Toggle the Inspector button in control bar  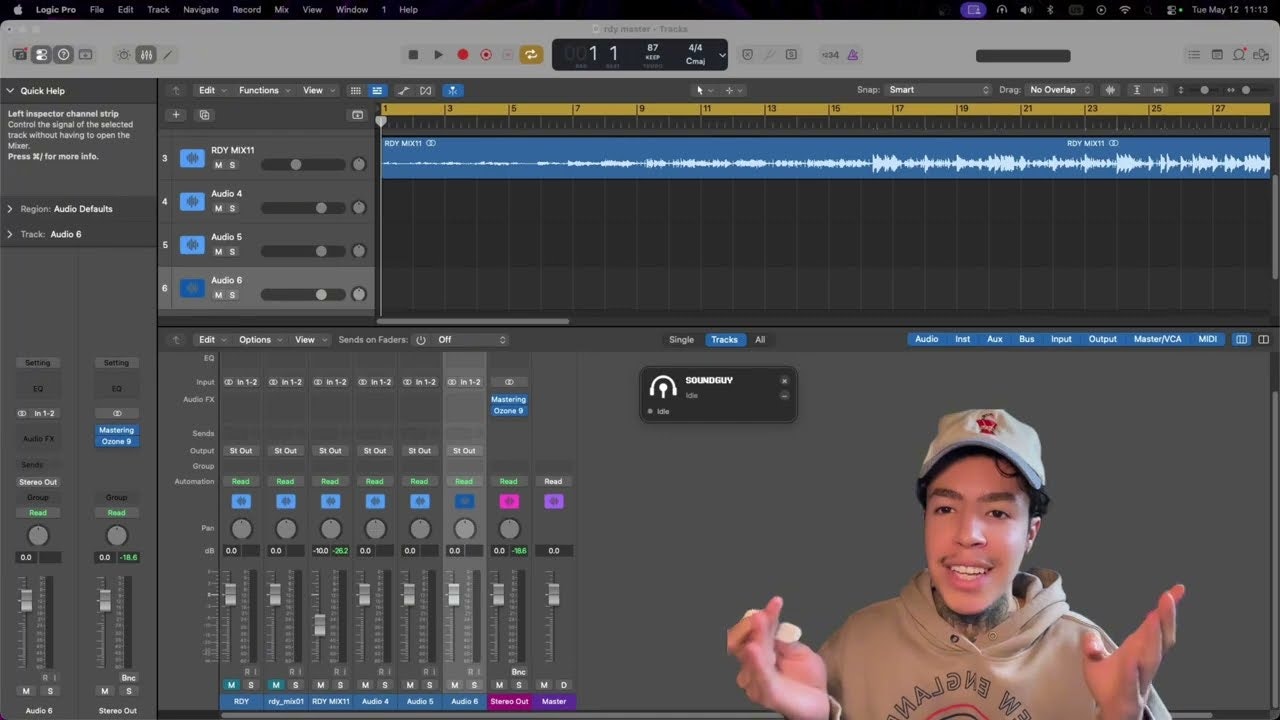(41, 55)
